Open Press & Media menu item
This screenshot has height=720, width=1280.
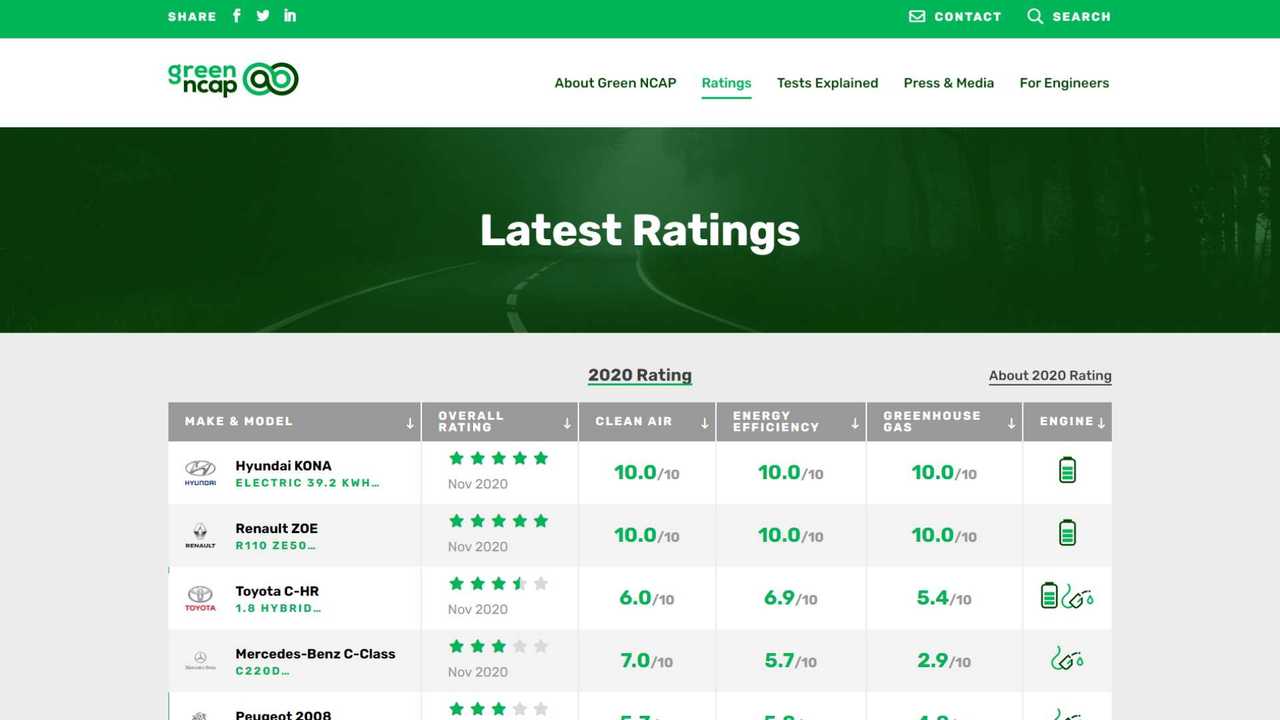point(949,83)
